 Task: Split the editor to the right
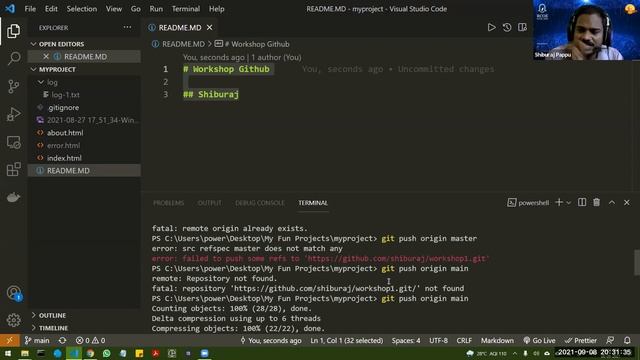(522, 27)
